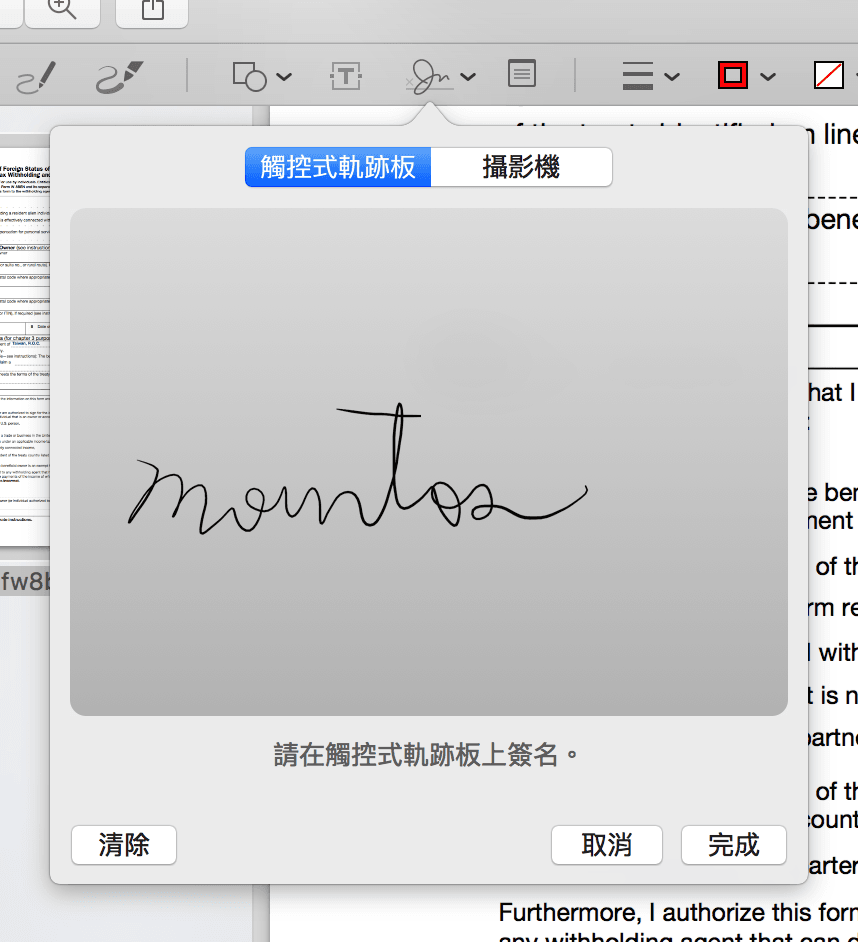Click the signature drawing area
Viewport: 858px width, 942px height.
[x=428, y=461]
